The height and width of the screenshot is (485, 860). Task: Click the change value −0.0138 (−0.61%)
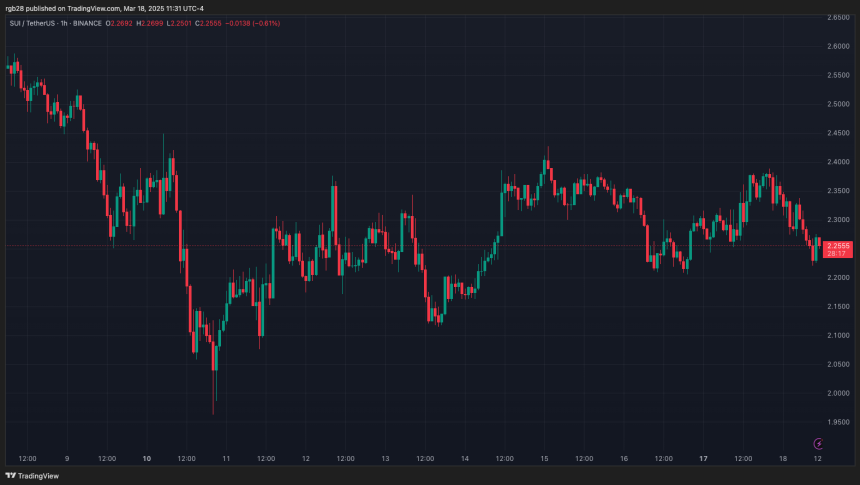[x=253, y=24]
